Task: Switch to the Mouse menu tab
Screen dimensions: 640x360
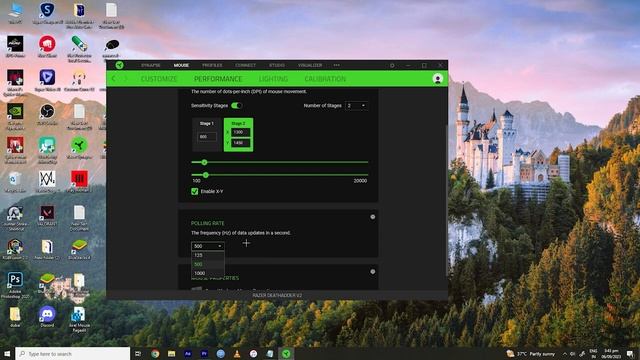Action: click(x=181, y=65)
